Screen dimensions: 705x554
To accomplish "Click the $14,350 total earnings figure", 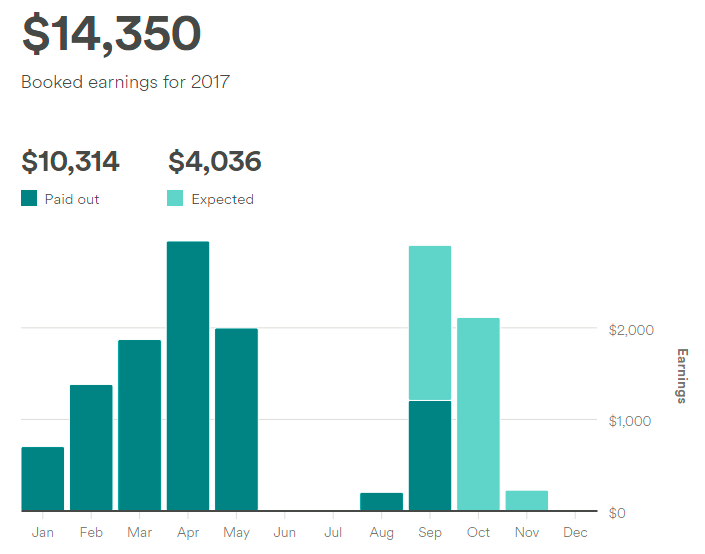I will click(x=112, y=34).
